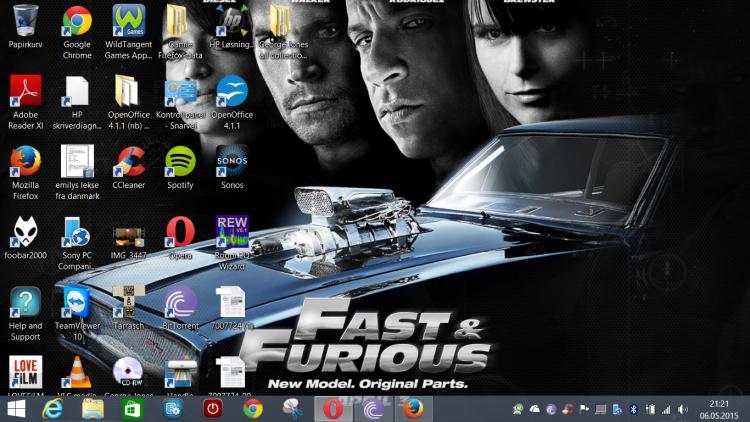Open the emilys lekse fra danmark document
The height and width of the screenshot is (422, 750).
[x=77, y=160]
